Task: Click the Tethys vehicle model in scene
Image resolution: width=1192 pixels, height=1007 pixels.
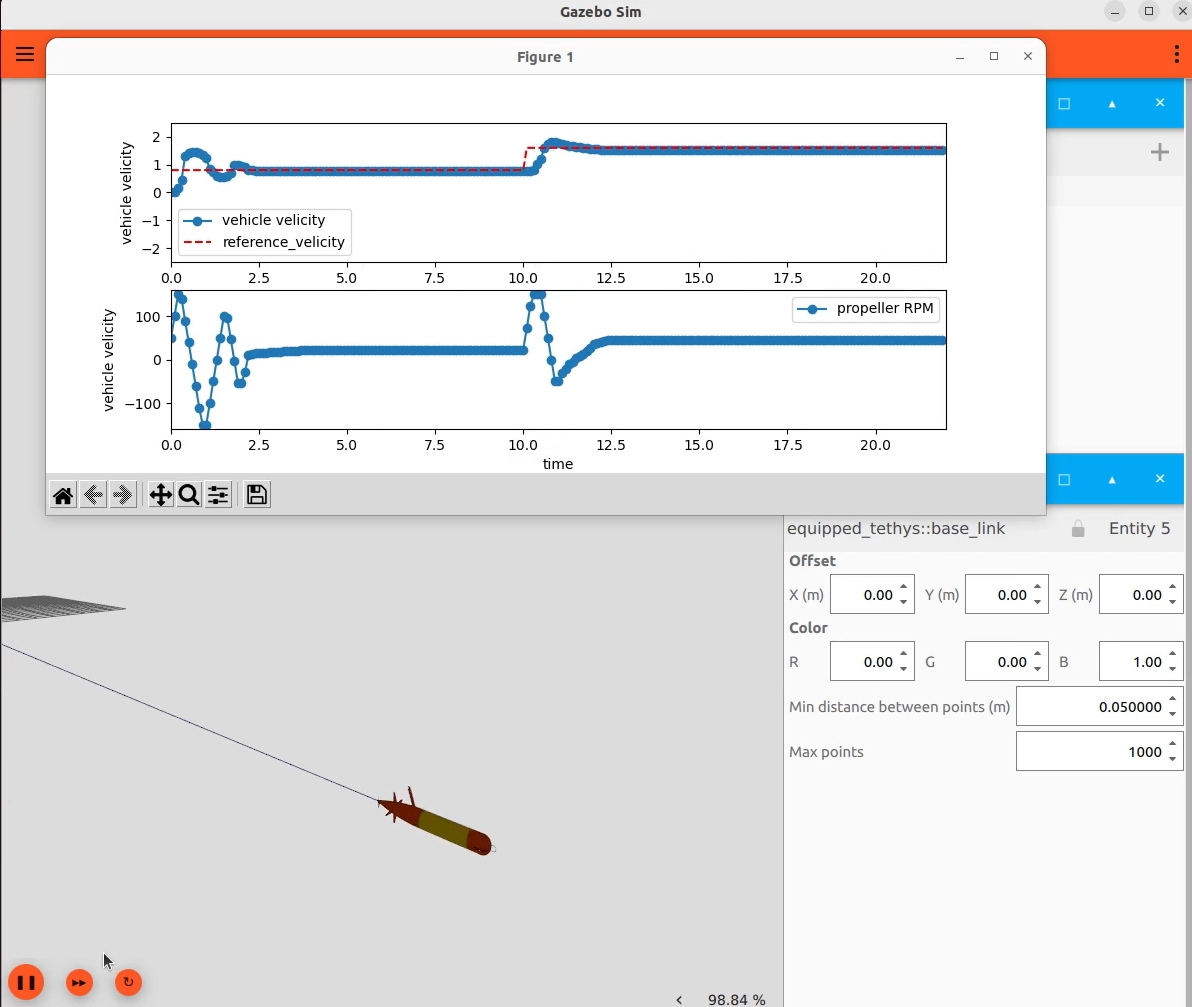Action: point(436,822)
